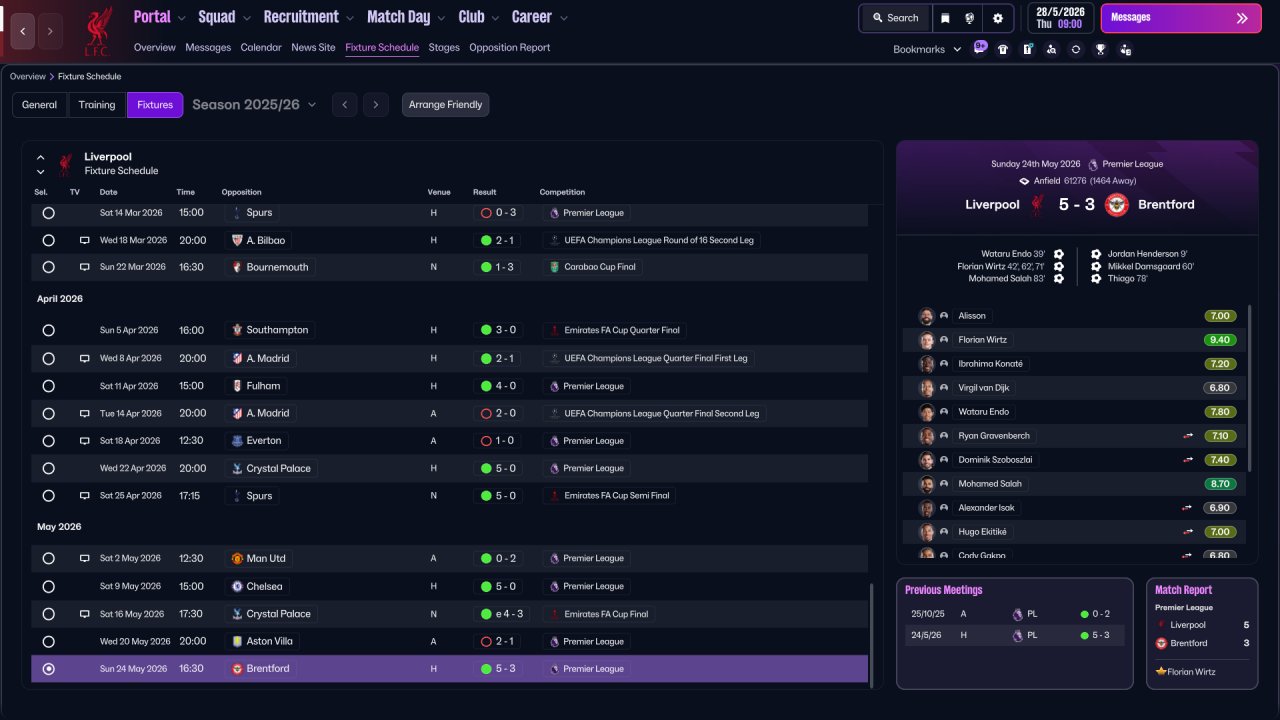
Task: Select radio button for Everton fixture
Action: pos(48,441)
